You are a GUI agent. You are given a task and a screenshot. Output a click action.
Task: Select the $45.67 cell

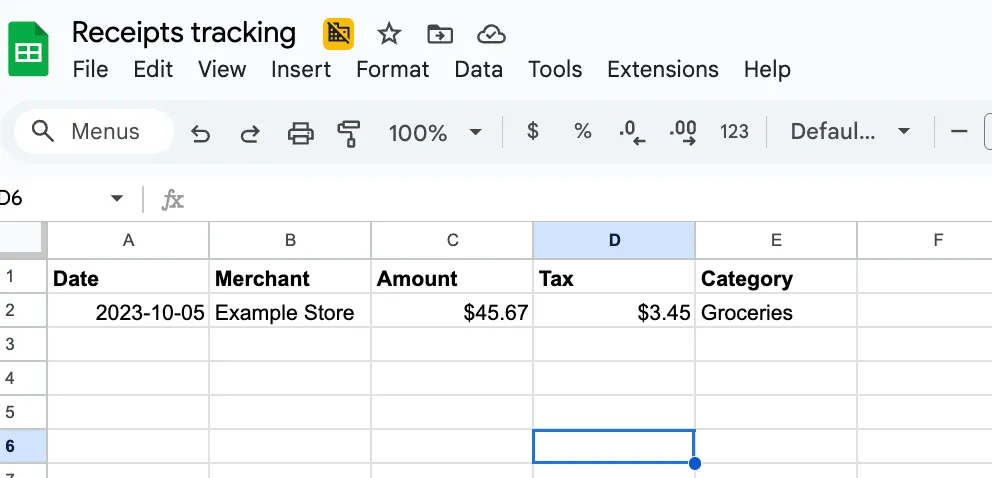452,310
